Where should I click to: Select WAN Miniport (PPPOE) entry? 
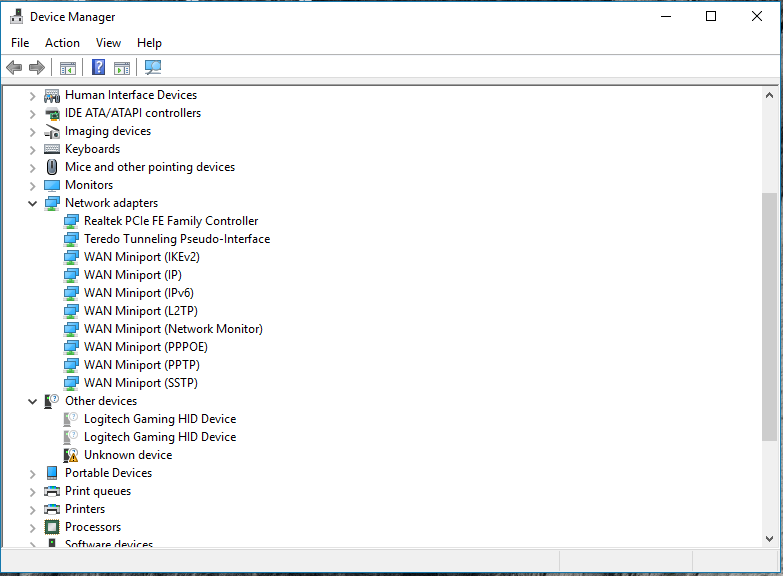pyautogui.click(x=145, y=347)
